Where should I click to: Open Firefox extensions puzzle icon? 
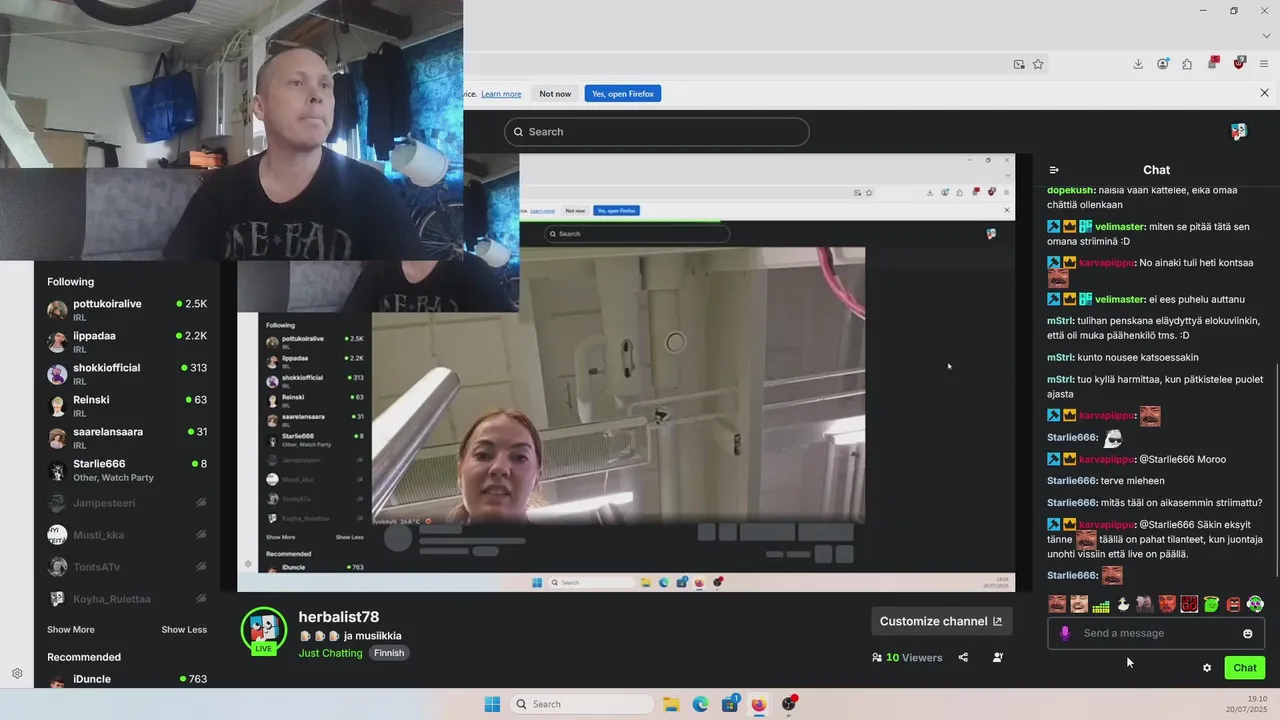[x=1187, y=64]
